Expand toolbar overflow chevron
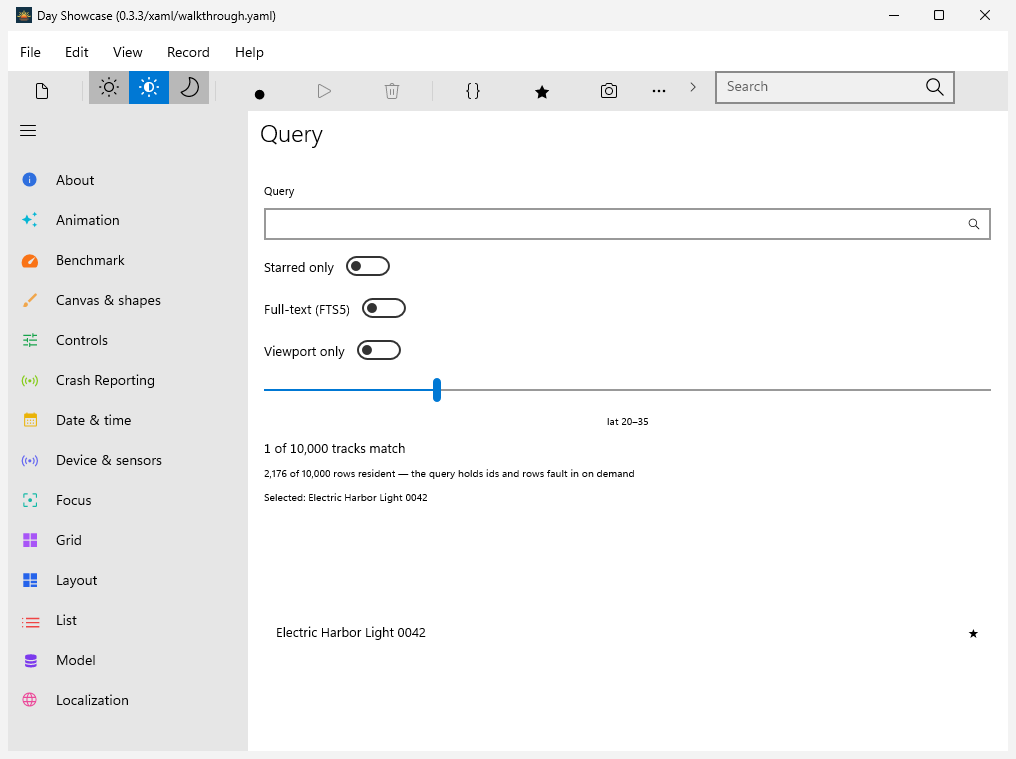 (x=693, y=87)
